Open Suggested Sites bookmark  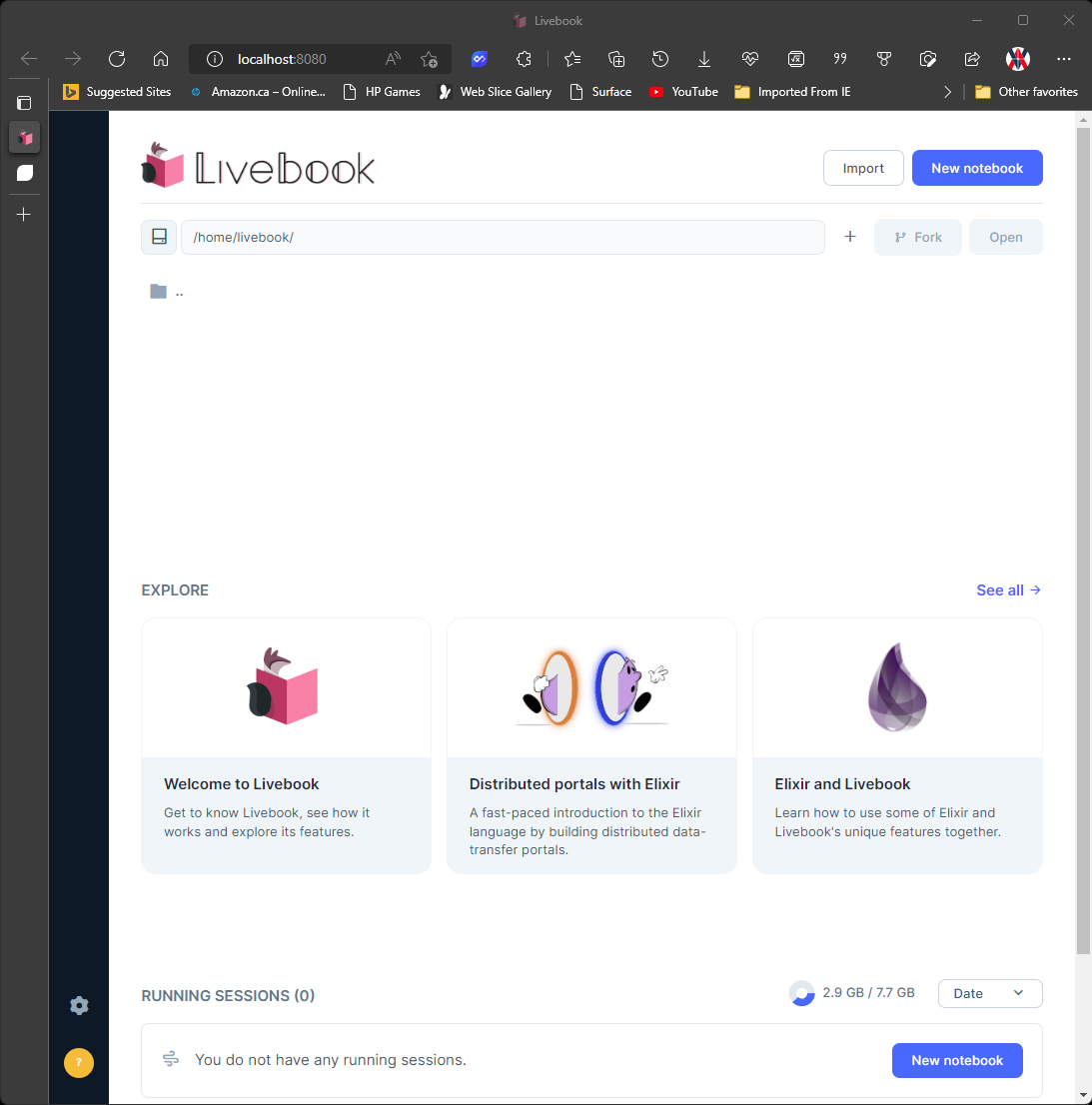pyautogui.click(x=117, y=92)
